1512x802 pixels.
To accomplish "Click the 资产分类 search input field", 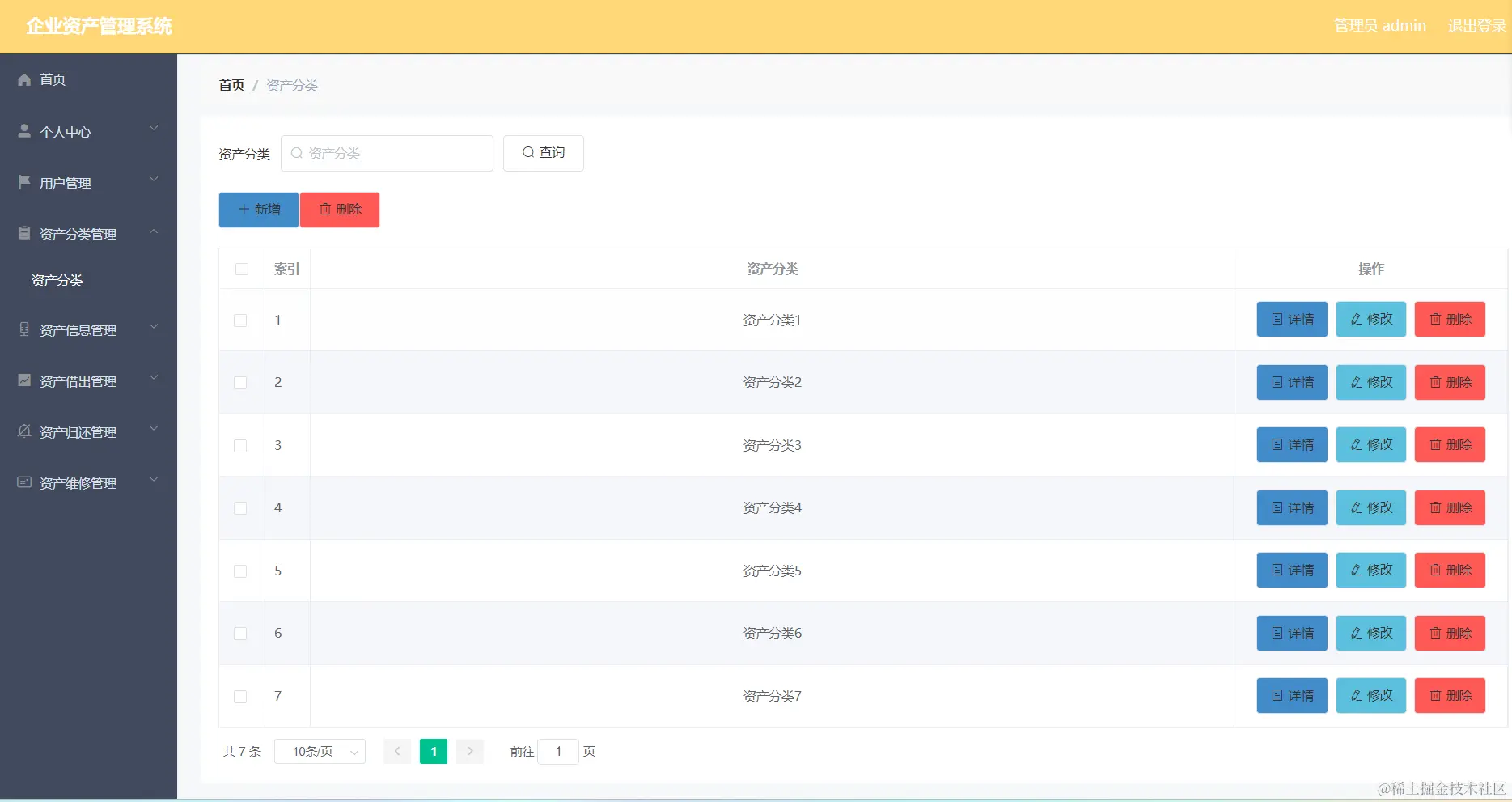I will [x=387, y=153].
